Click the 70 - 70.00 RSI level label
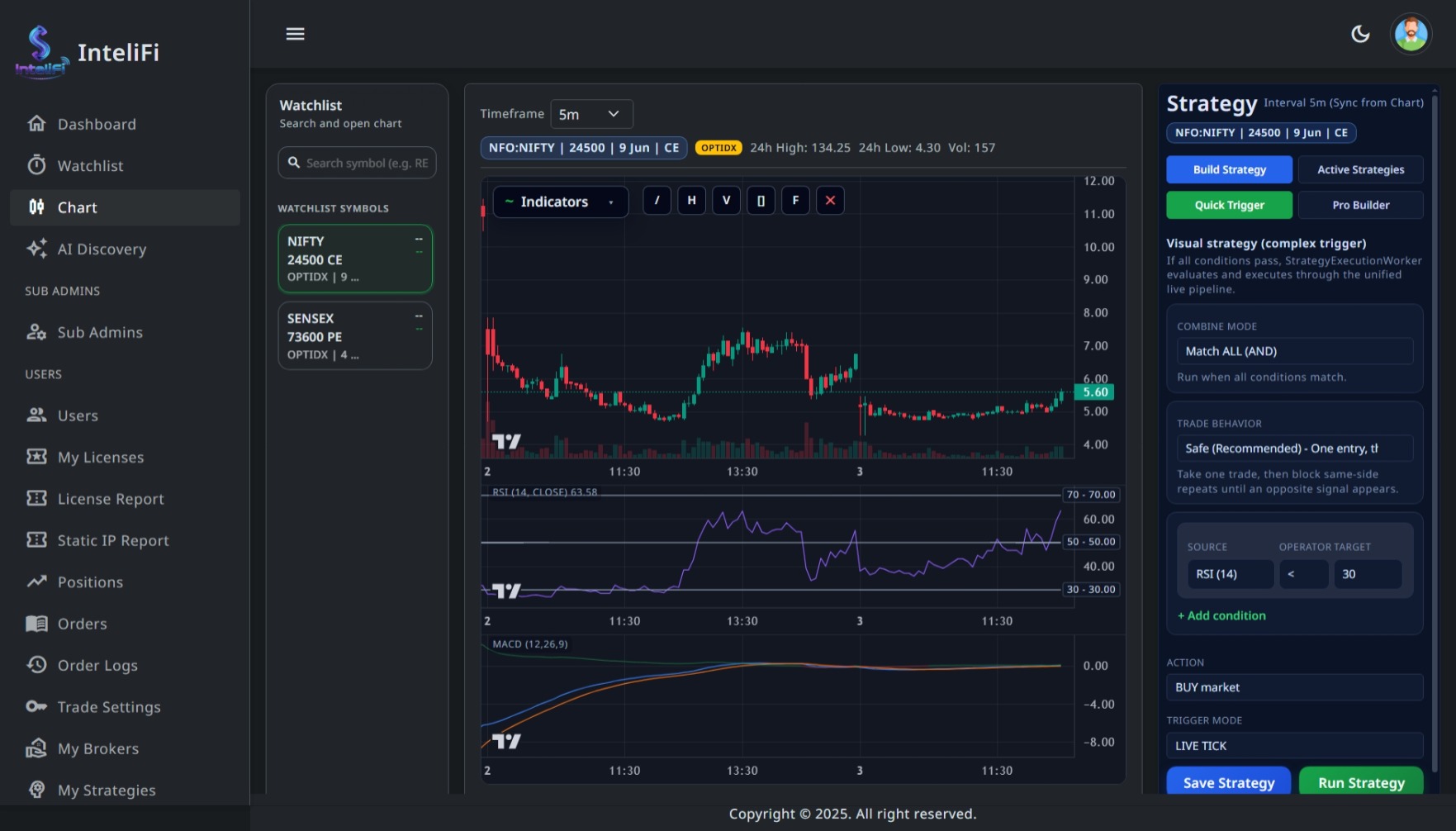The image size is (1456, 831). tap(1091, 495)
